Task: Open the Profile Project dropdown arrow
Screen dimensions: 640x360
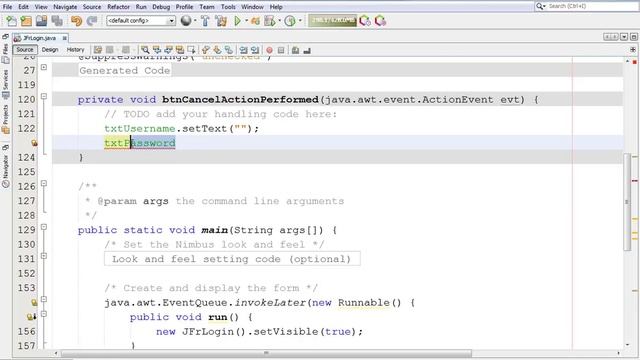Action: tap(279, 20)
